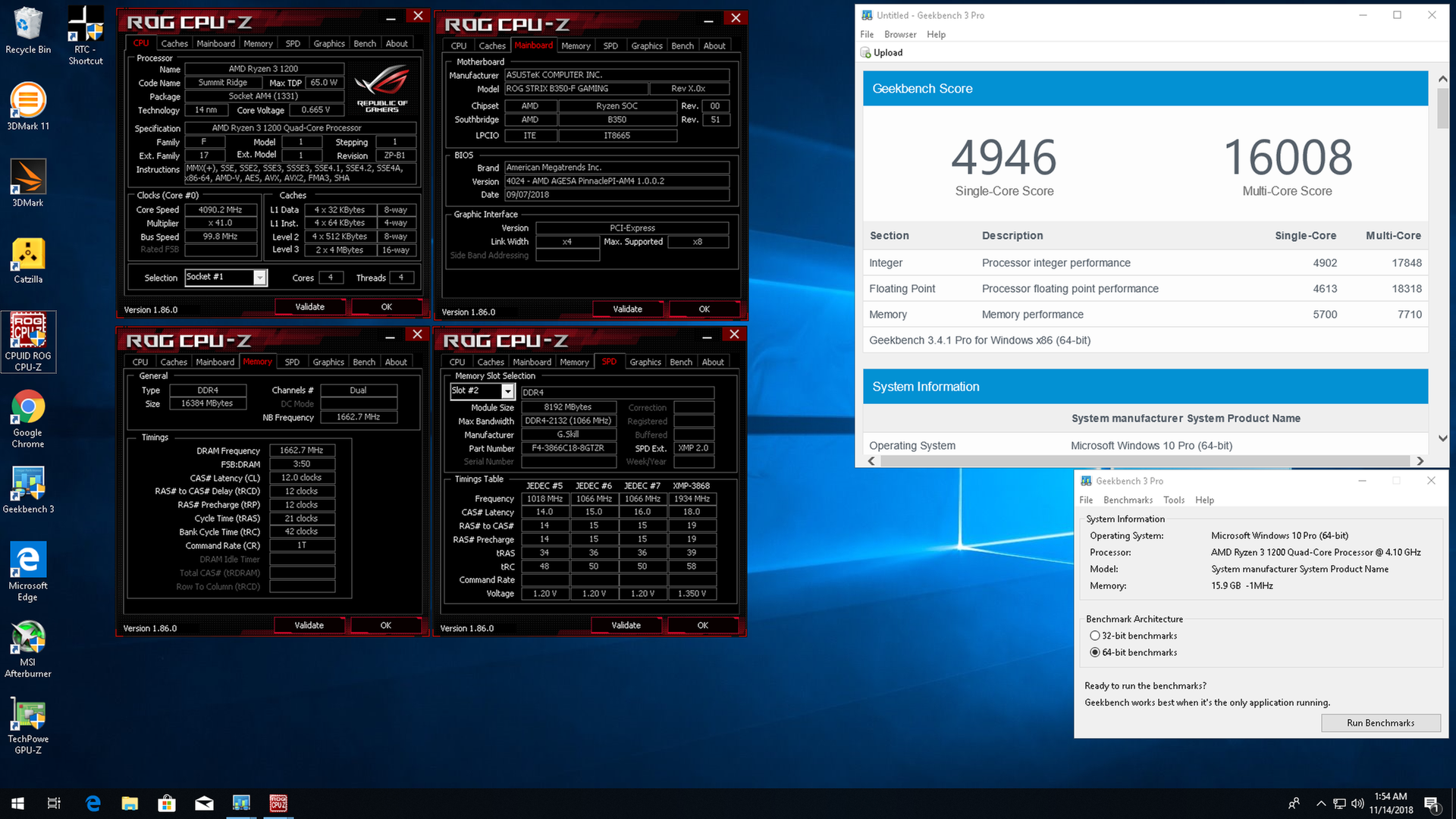Image resolution: width=1456 pixels, height=819 pixels.
Task: Click scroll-down arrow in Geekbench results window
Action: [1442, 438]
